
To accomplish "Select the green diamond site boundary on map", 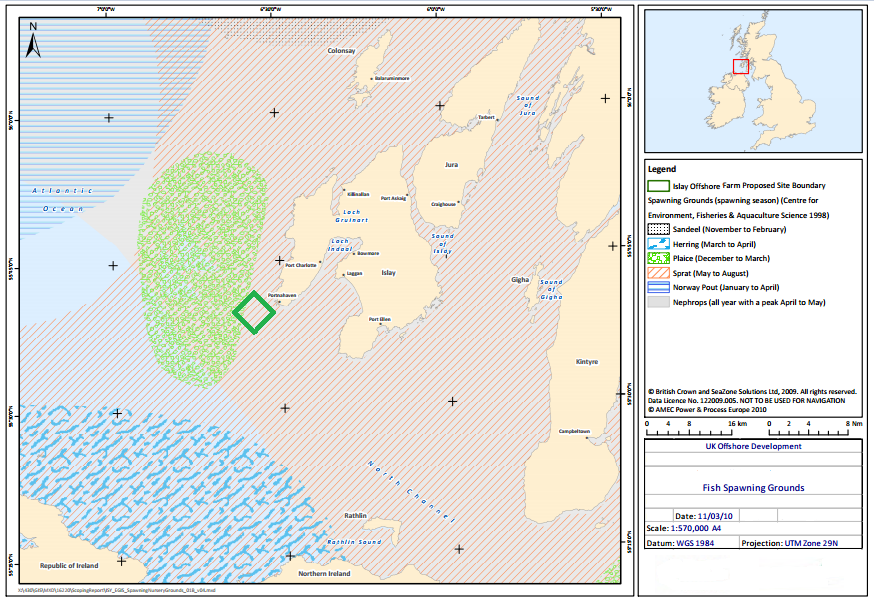I will click(254, 312).
